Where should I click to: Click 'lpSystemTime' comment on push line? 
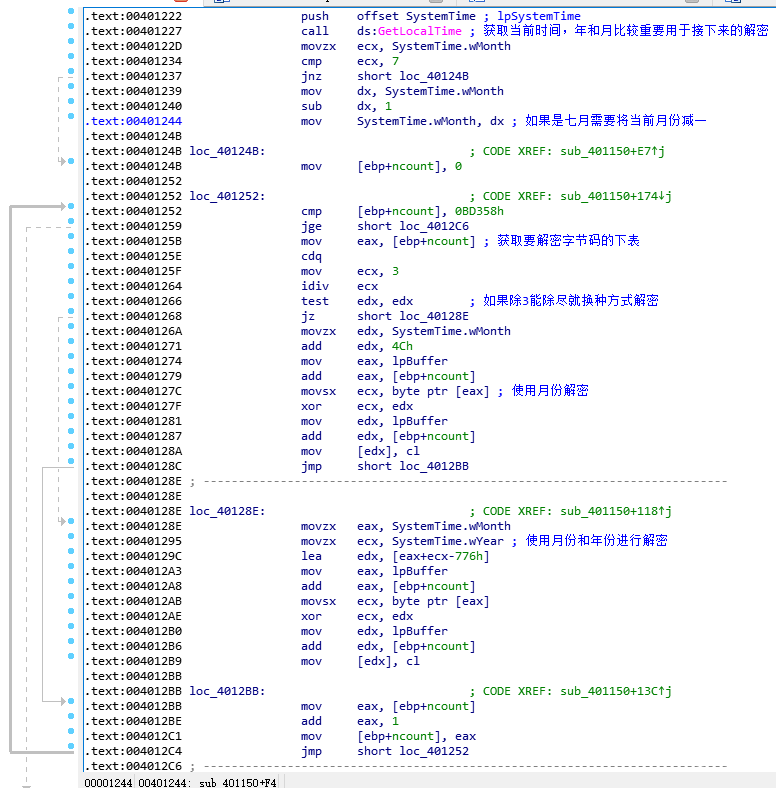[x=539, y=16]
